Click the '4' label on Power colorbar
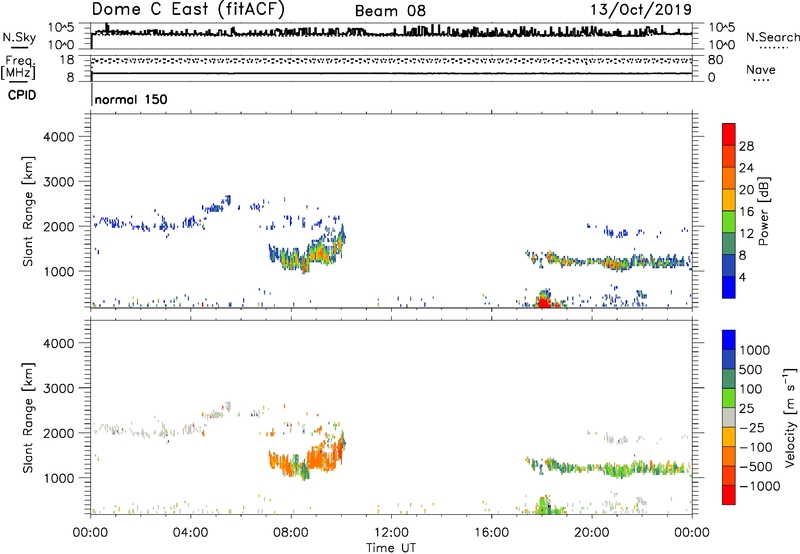The width and height of the screenshot is (800, 554). pos(743,278)
